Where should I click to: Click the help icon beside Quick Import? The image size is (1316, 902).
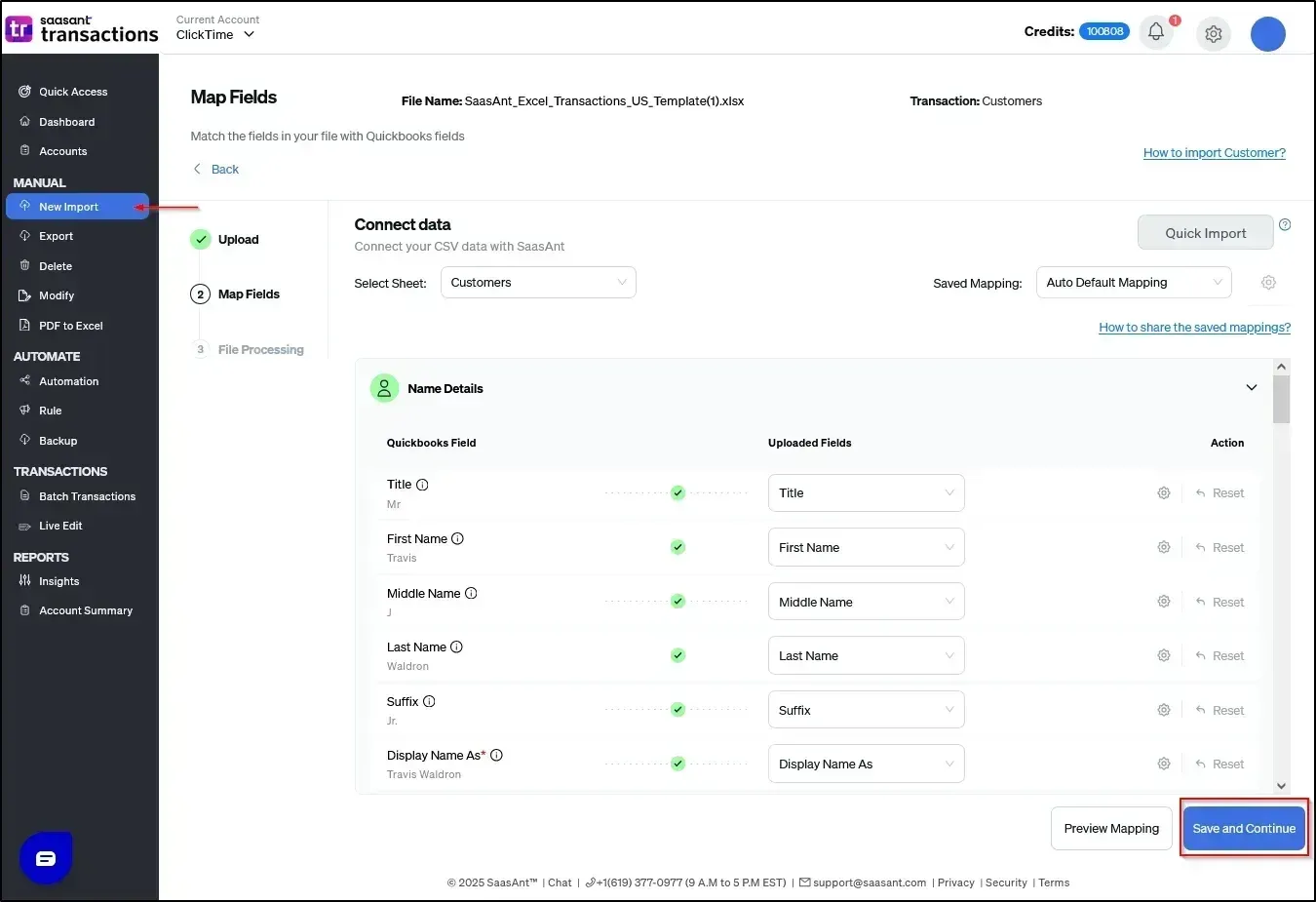1285,224
